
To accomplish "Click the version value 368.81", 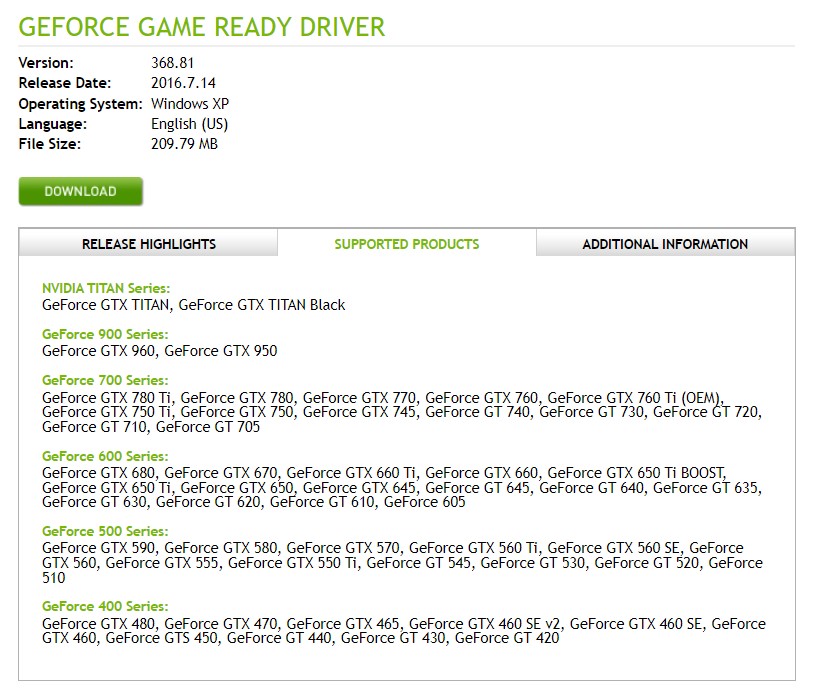I will [x=172, y=63].
